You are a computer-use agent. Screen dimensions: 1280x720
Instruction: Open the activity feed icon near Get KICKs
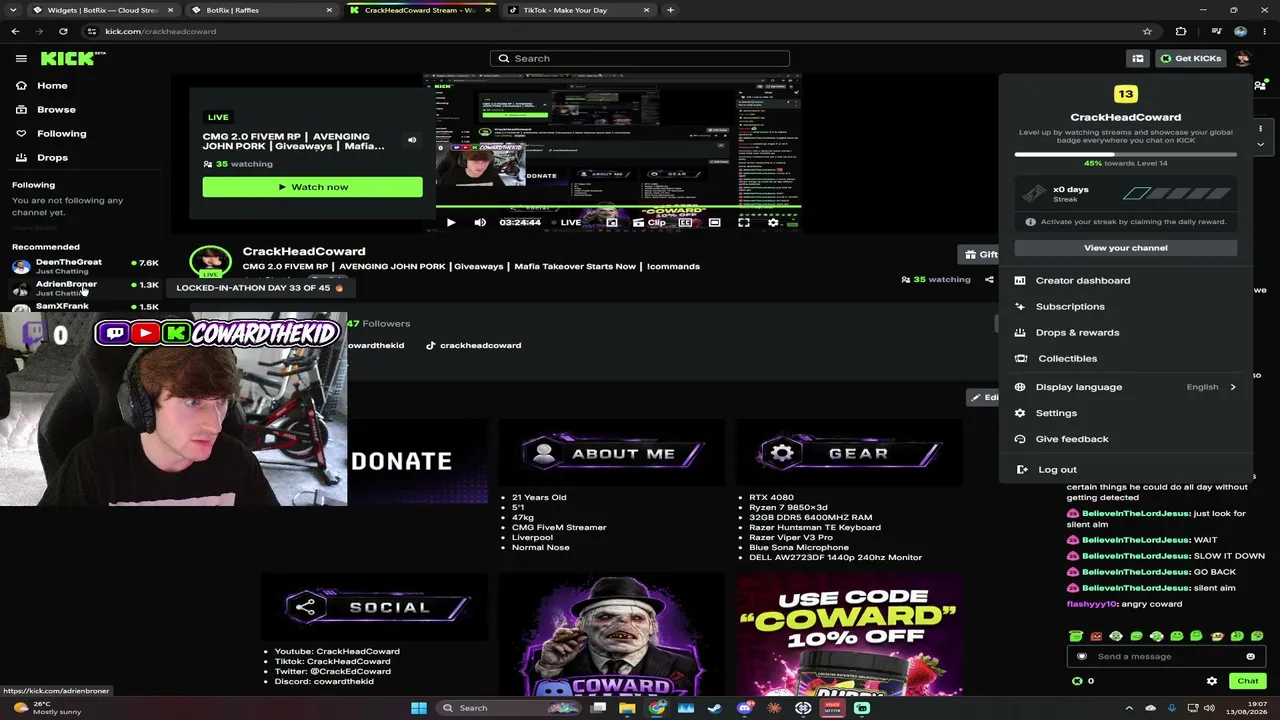[1137, 58]
